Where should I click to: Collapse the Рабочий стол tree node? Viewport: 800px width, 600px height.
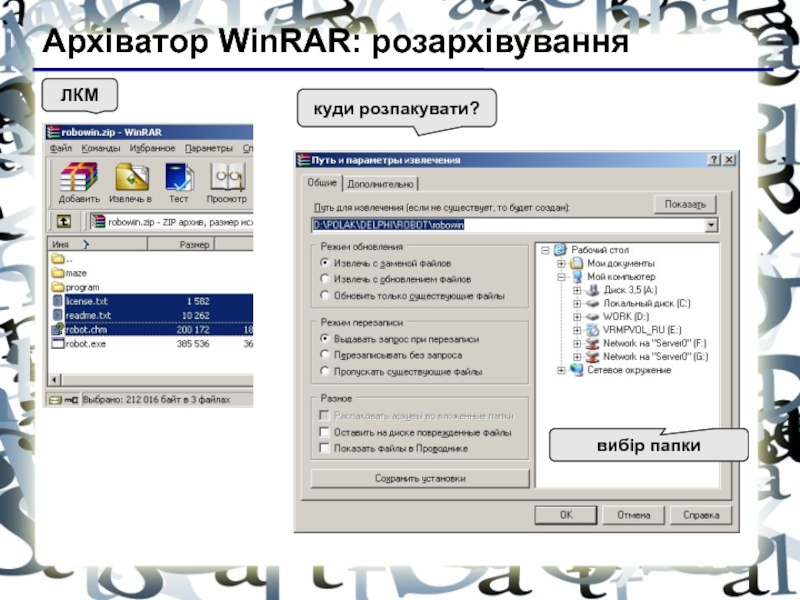pyautogui.click(x=545, y=250)
